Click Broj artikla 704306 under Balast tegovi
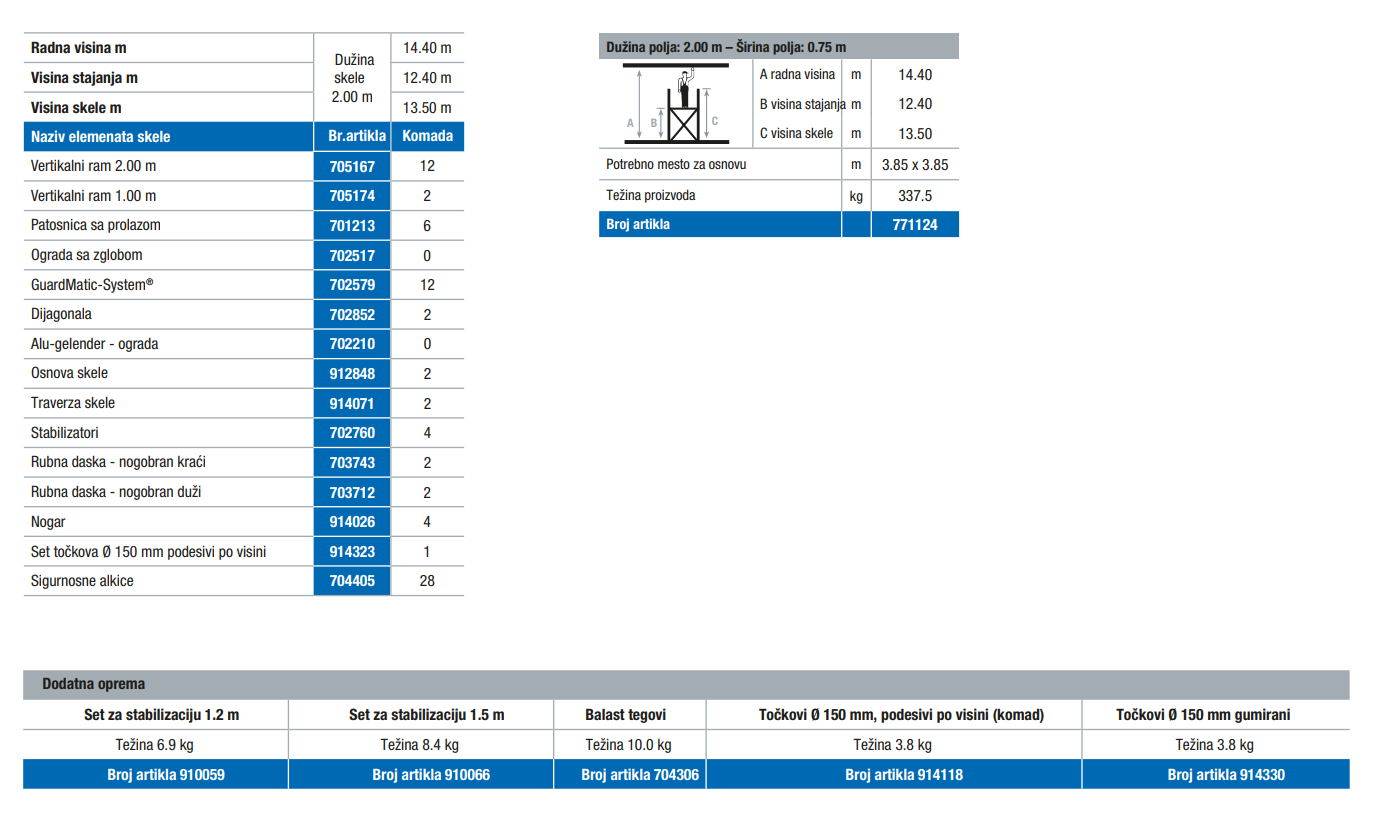This screenshot has height=815, width=1375. click(629, 774)
